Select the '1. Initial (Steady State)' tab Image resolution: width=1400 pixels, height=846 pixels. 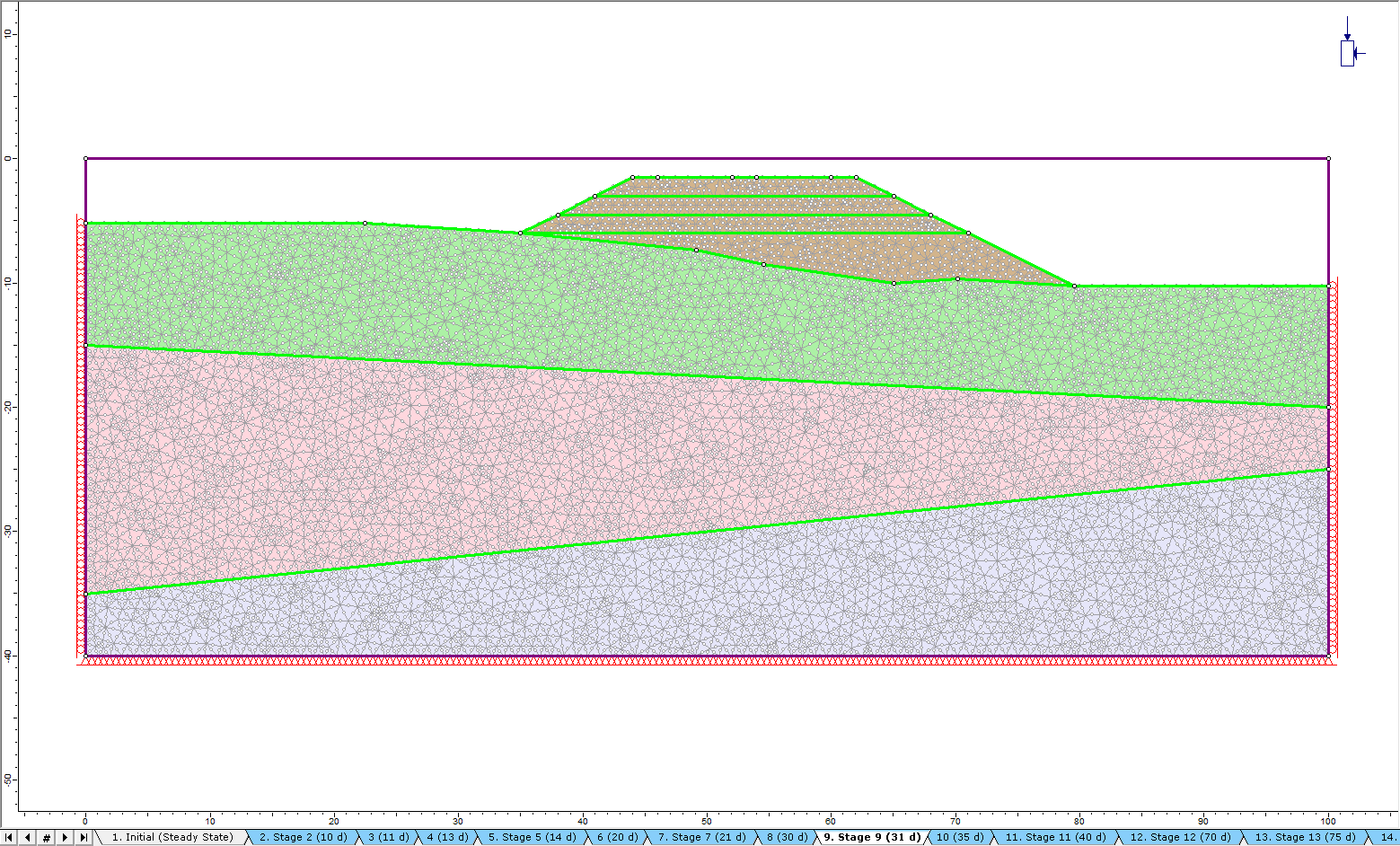tap(172, 837)
